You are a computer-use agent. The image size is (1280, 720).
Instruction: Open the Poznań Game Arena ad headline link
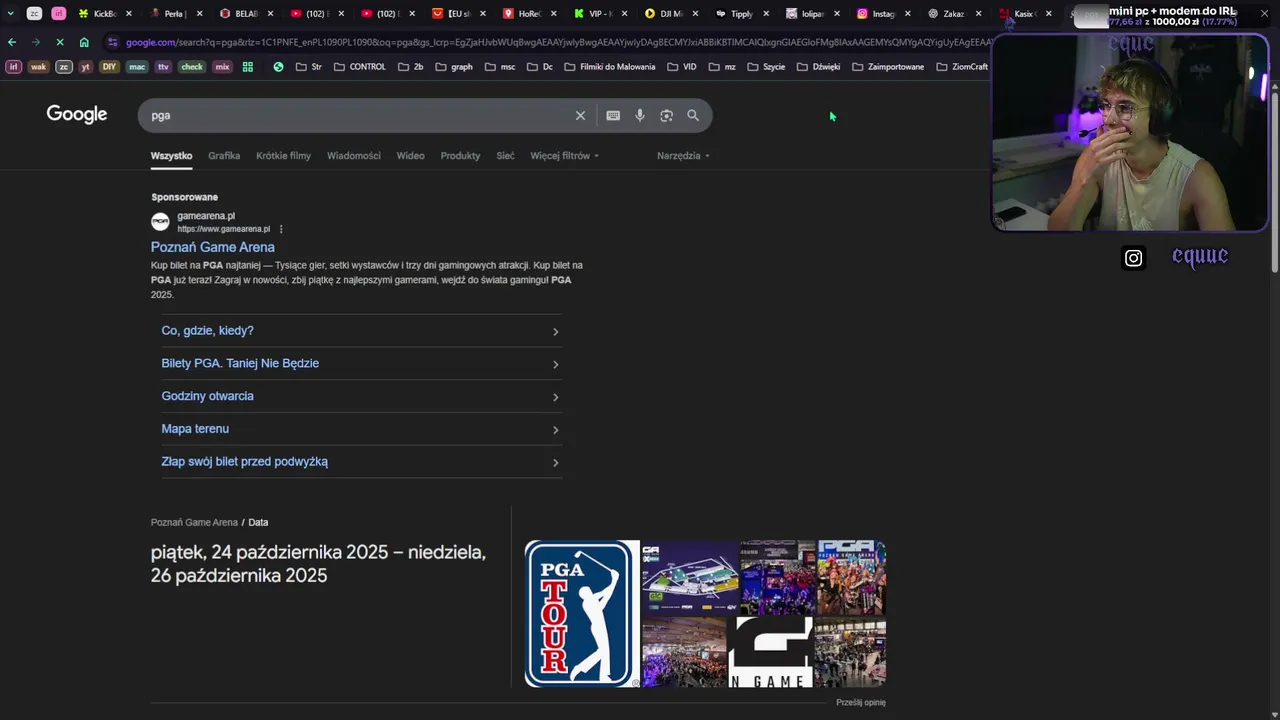click(212, 247)
